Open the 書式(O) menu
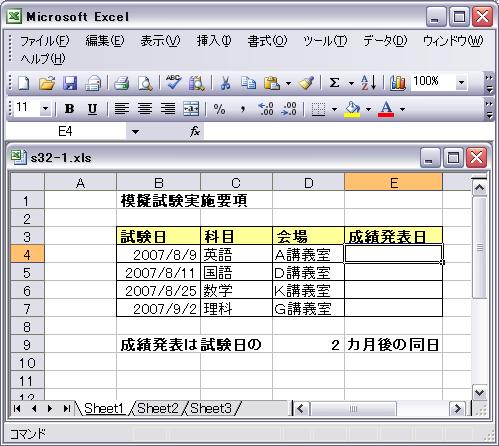 click(x=267, y=41)
